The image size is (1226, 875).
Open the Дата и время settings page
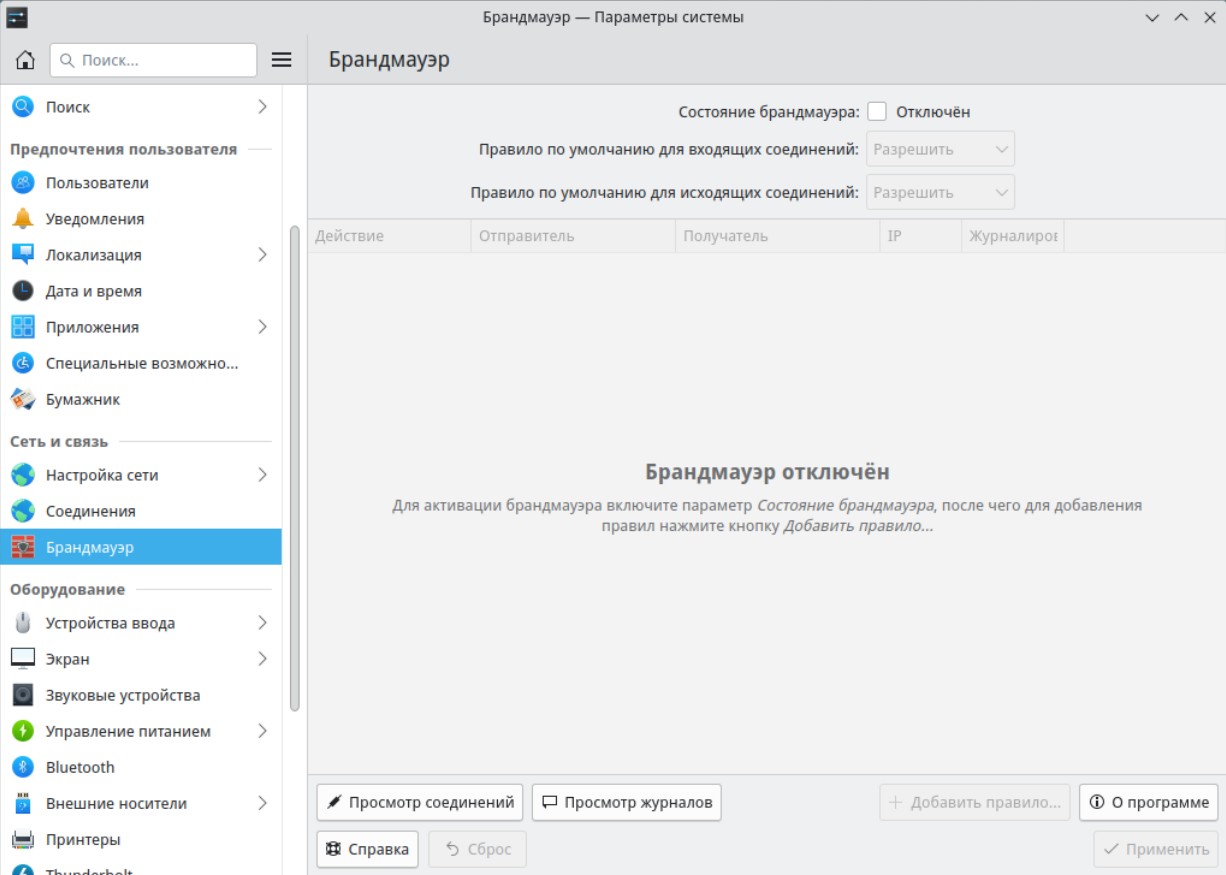coord(141,291)
